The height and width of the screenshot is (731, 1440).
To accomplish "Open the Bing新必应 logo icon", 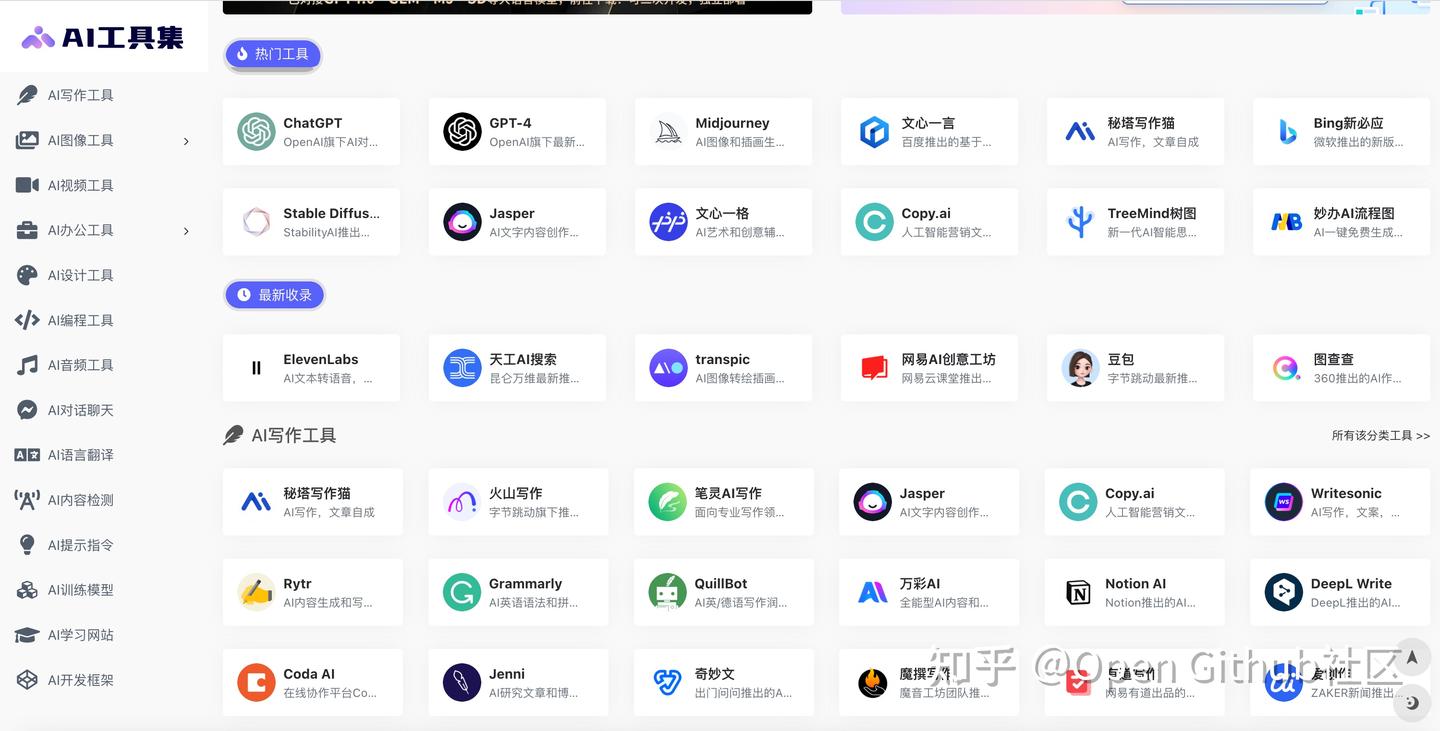I will (1286, 132).
